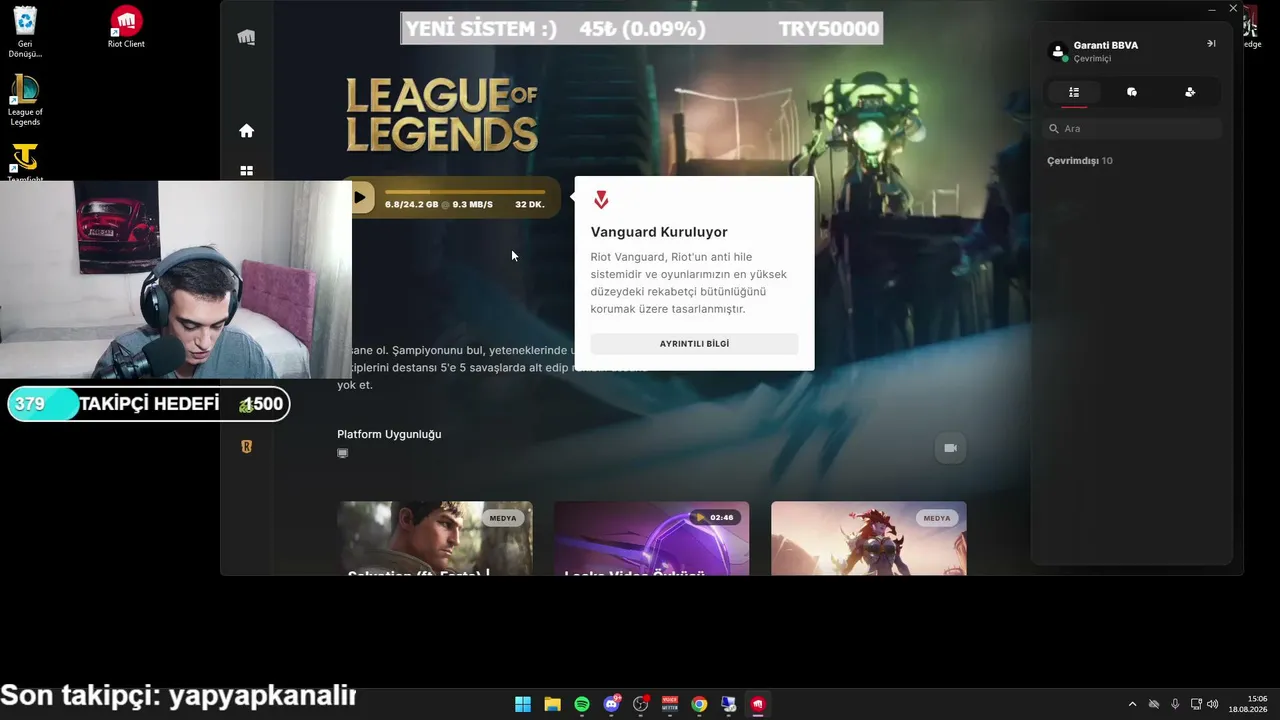This screenshot has height=720, width=1280.
Task: Click the League of Legends download progress bar
Action: pyautogui.click(x=465, y=192)
